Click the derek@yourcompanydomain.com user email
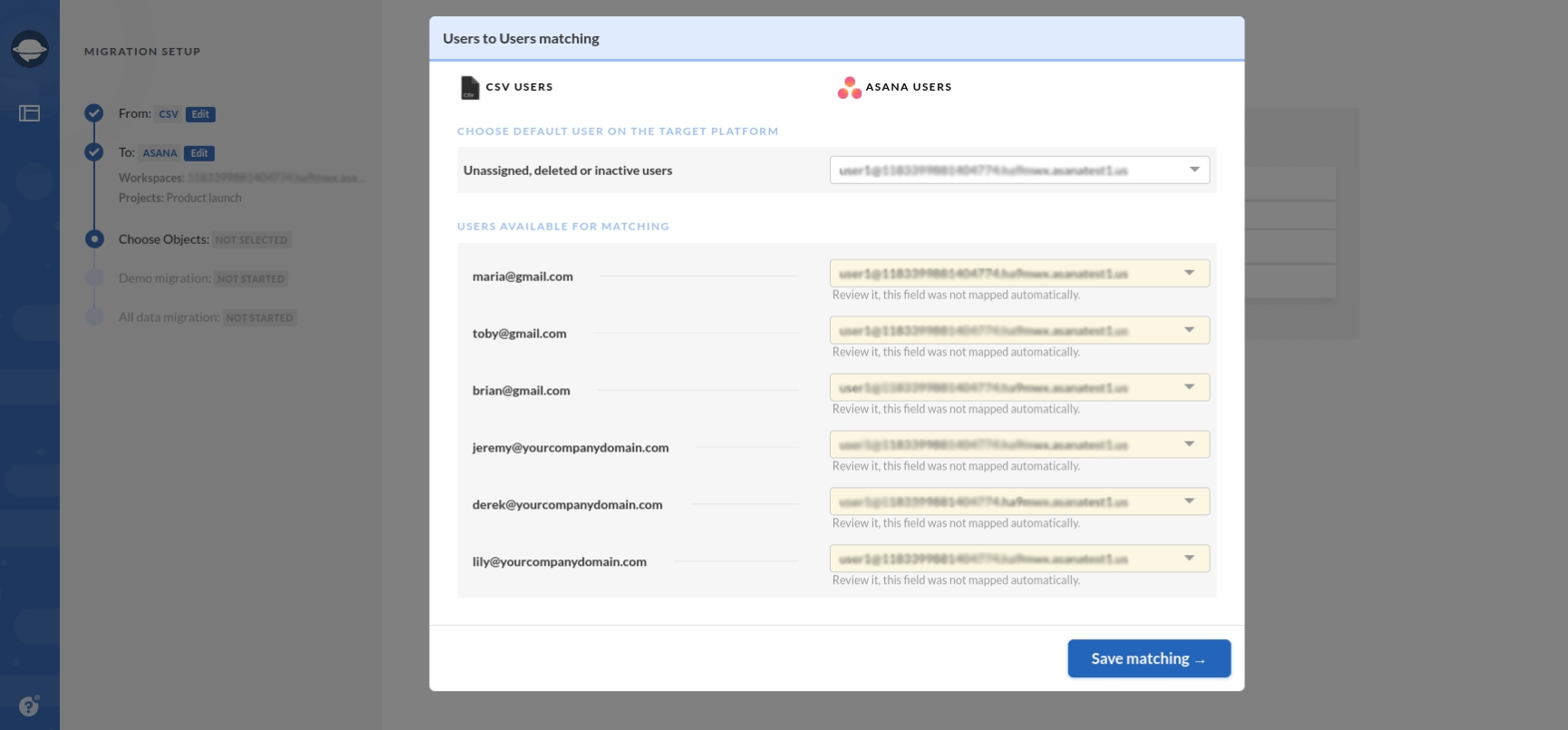 (568, 505)
